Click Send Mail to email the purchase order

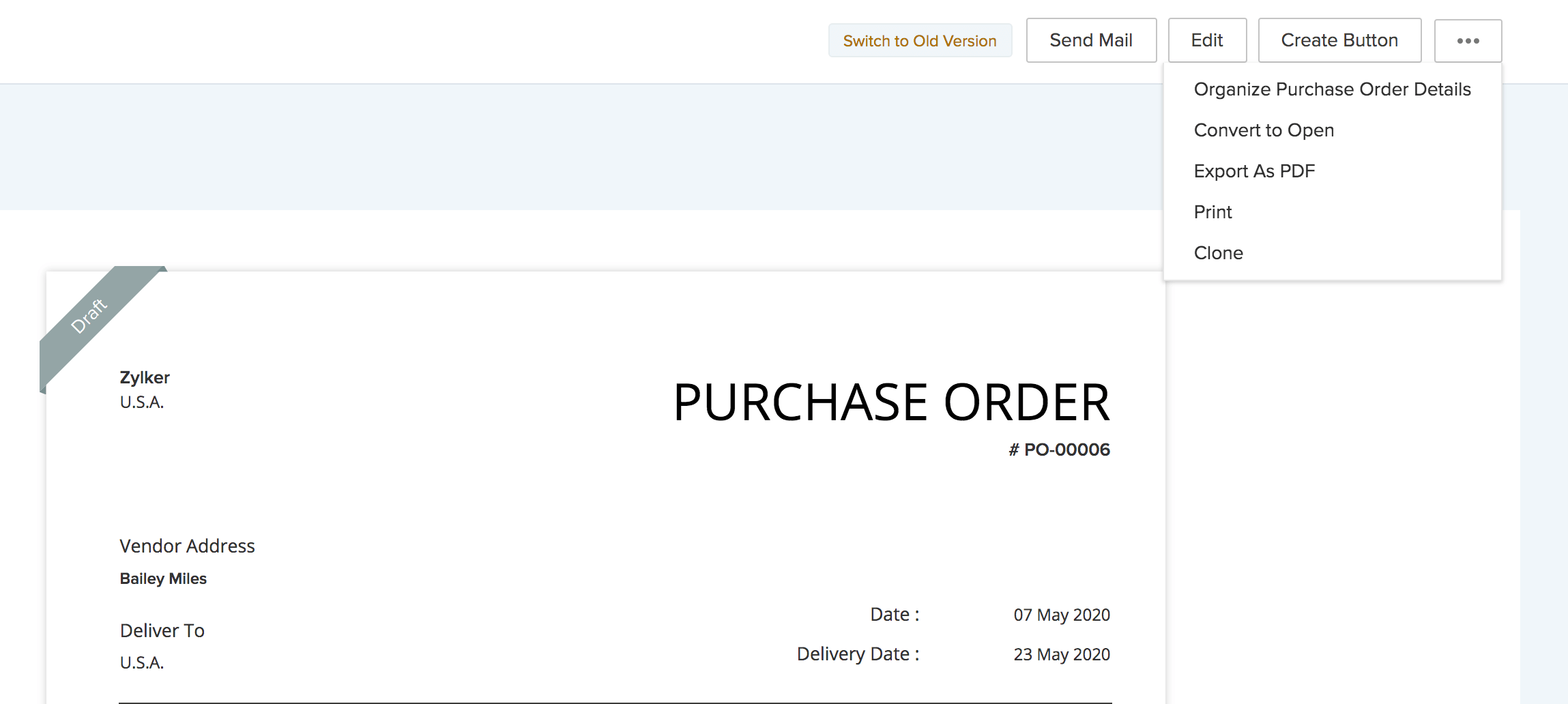[x=1090, y=40]
